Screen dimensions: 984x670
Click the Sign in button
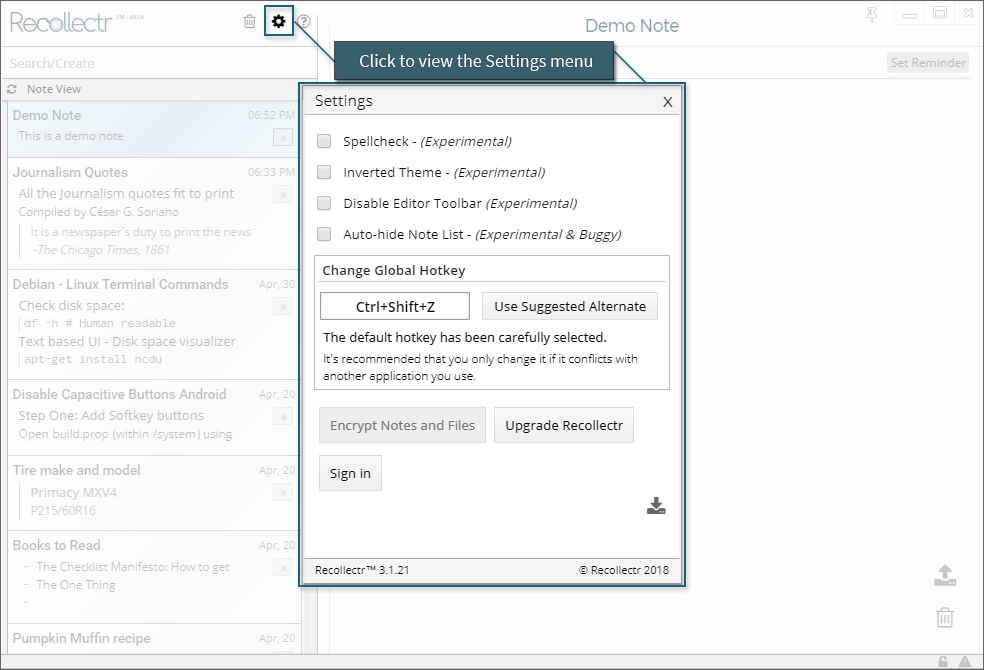tap(350, 473)
